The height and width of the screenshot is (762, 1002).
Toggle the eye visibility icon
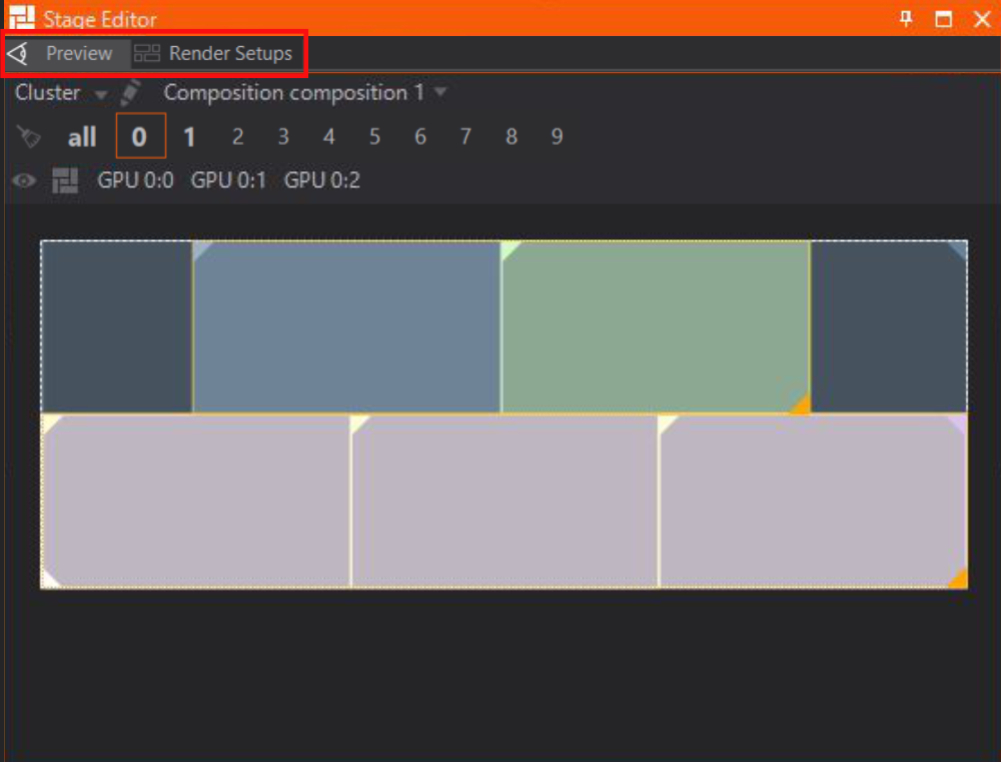24,181
